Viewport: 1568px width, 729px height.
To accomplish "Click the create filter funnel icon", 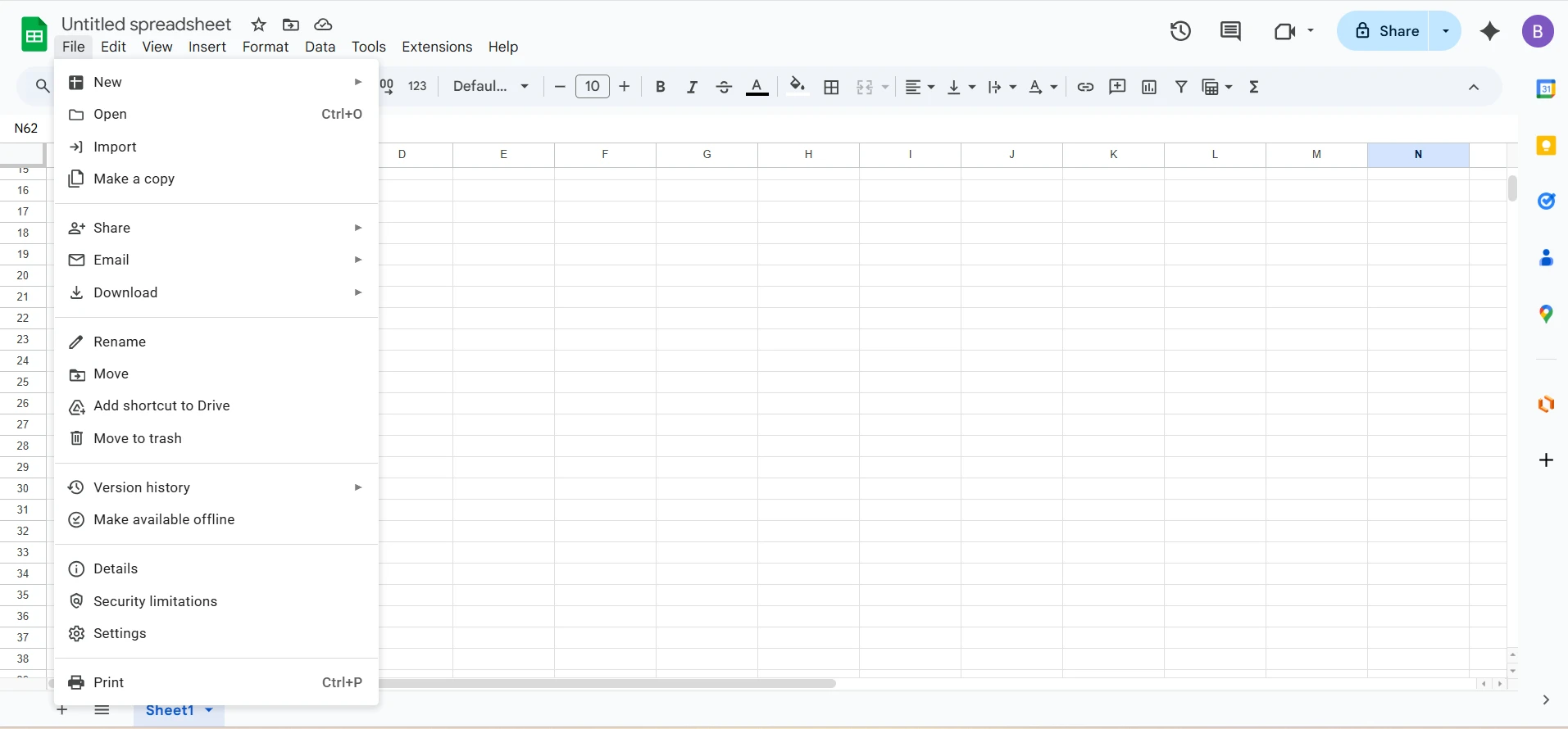I will tap(1181, 87).
